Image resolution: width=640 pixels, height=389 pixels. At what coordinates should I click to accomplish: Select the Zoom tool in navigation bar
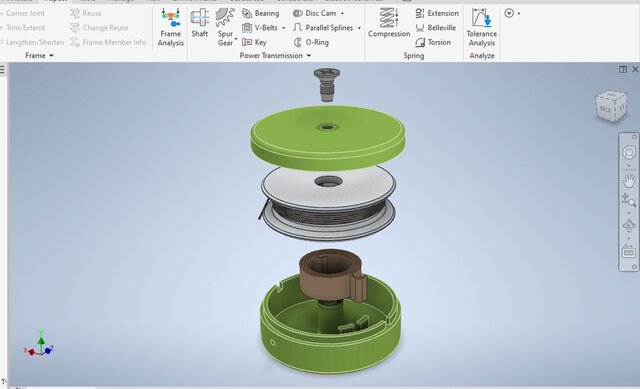point(629,200)
